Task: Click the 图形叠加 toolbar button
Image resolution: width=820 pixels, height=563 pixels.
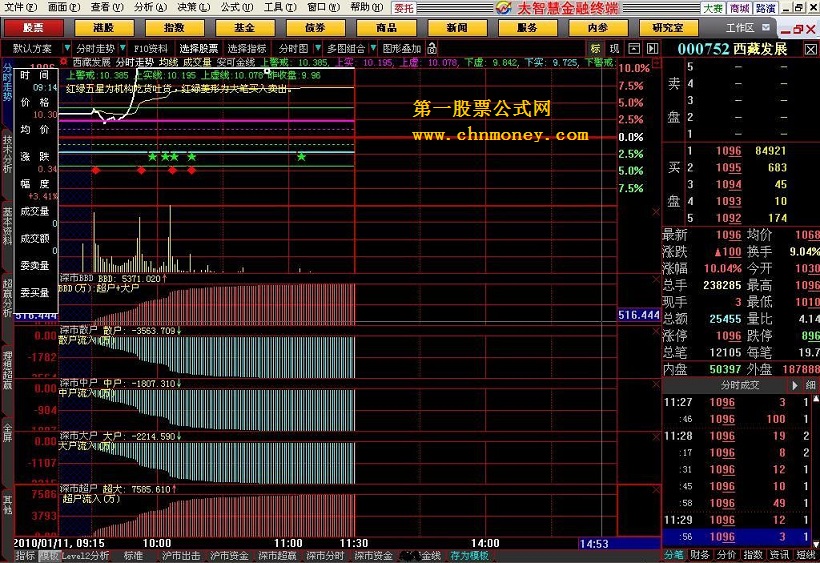Action: [x=402, y=49]
